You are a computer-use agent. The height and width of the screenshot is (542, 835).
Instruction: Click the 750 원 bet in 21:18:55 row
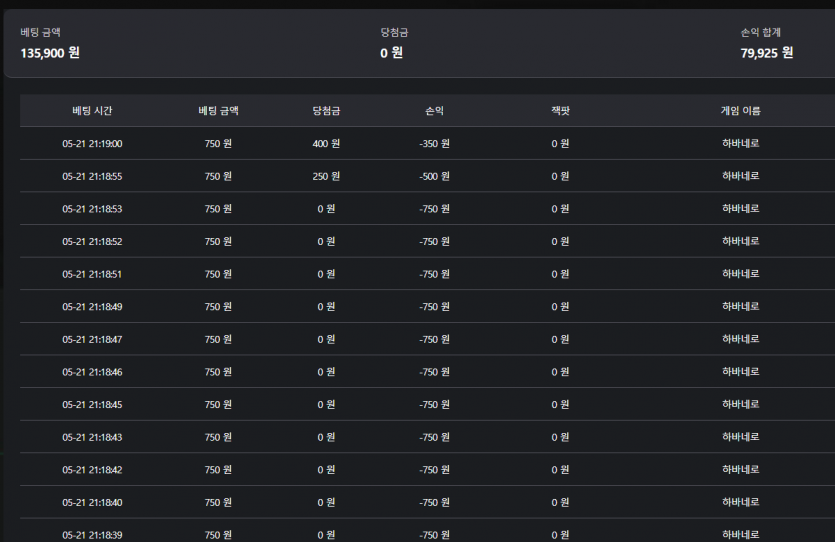point(218,176)
